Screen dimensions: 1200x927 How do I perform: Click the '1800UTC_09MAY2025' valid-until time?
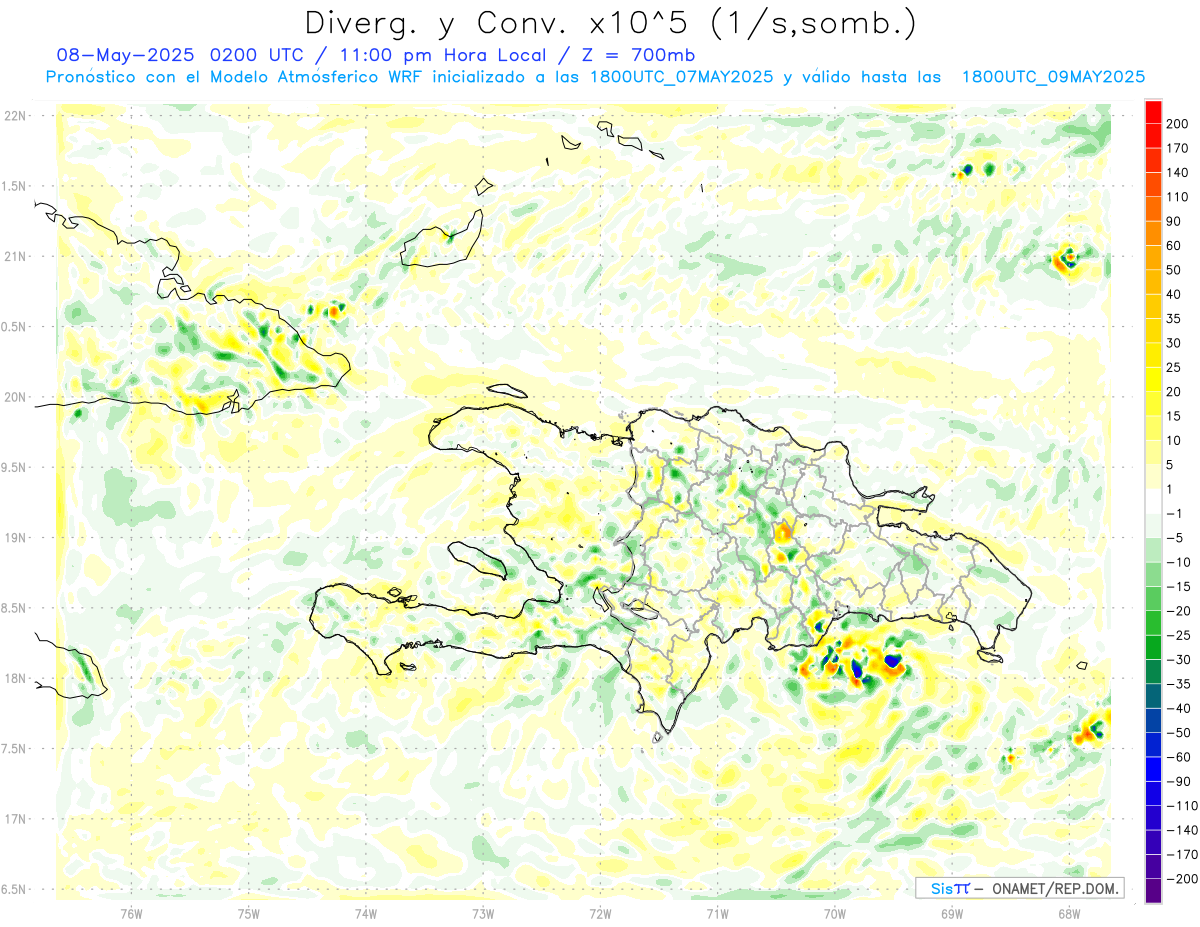(x=1053, y=77)
